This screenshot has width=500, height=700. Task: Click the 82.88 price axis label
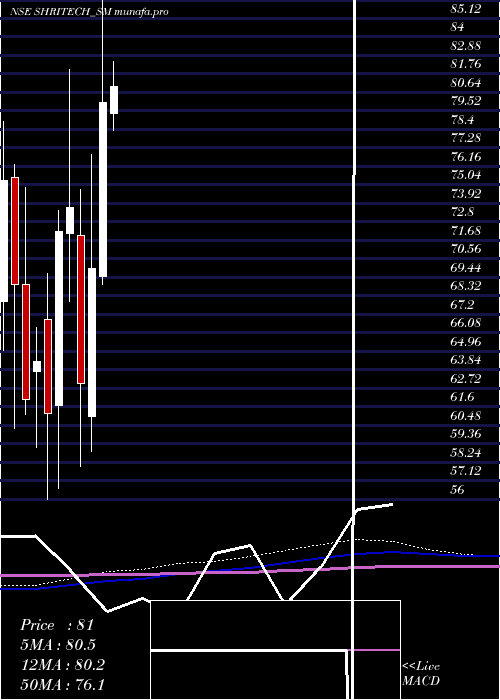click(x=465, y=46)
